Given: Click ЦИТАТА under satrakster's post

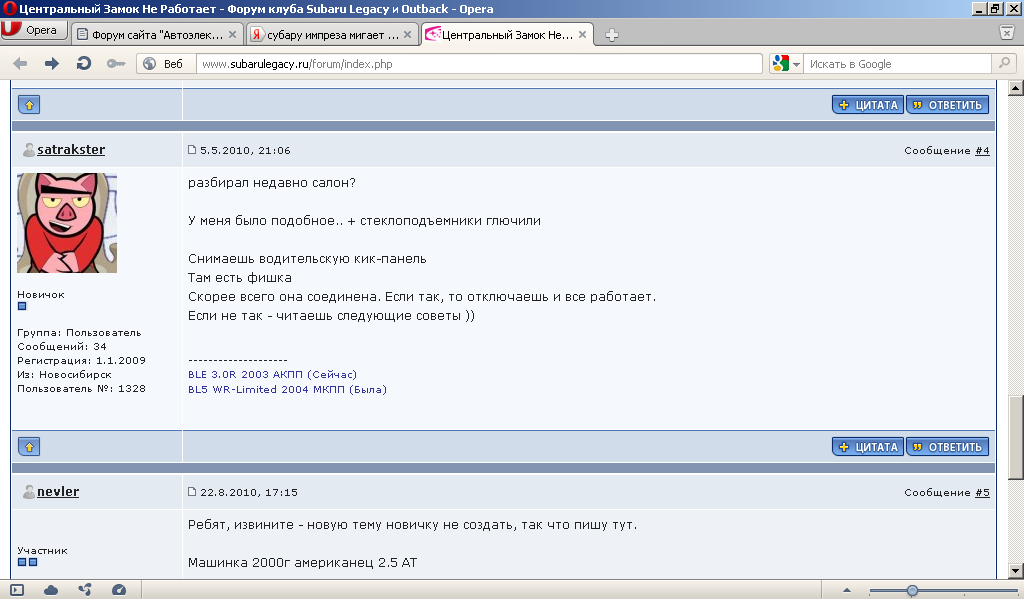Looking at the screenshot, I should (868, 447).
